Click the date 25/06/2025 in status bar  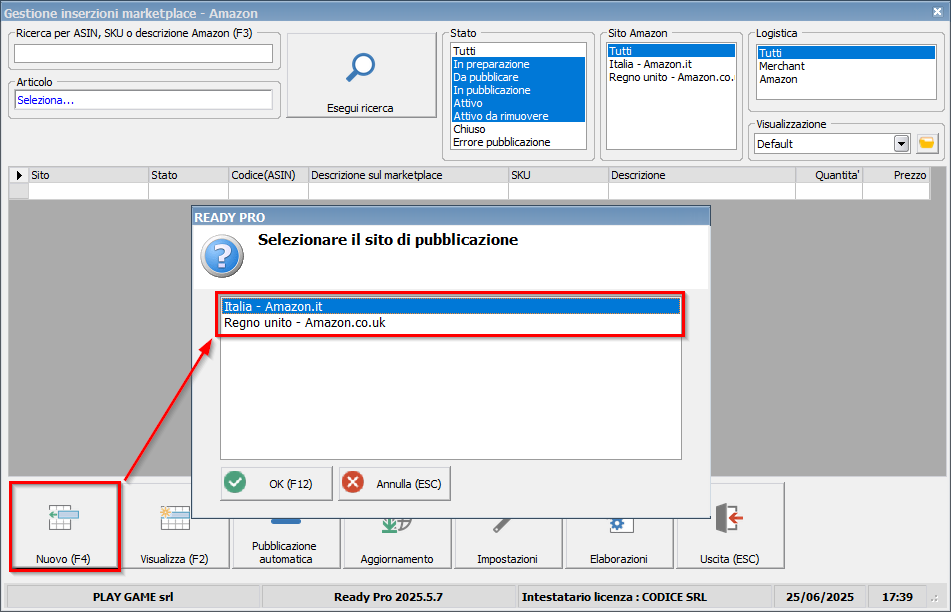click(820, 597)
